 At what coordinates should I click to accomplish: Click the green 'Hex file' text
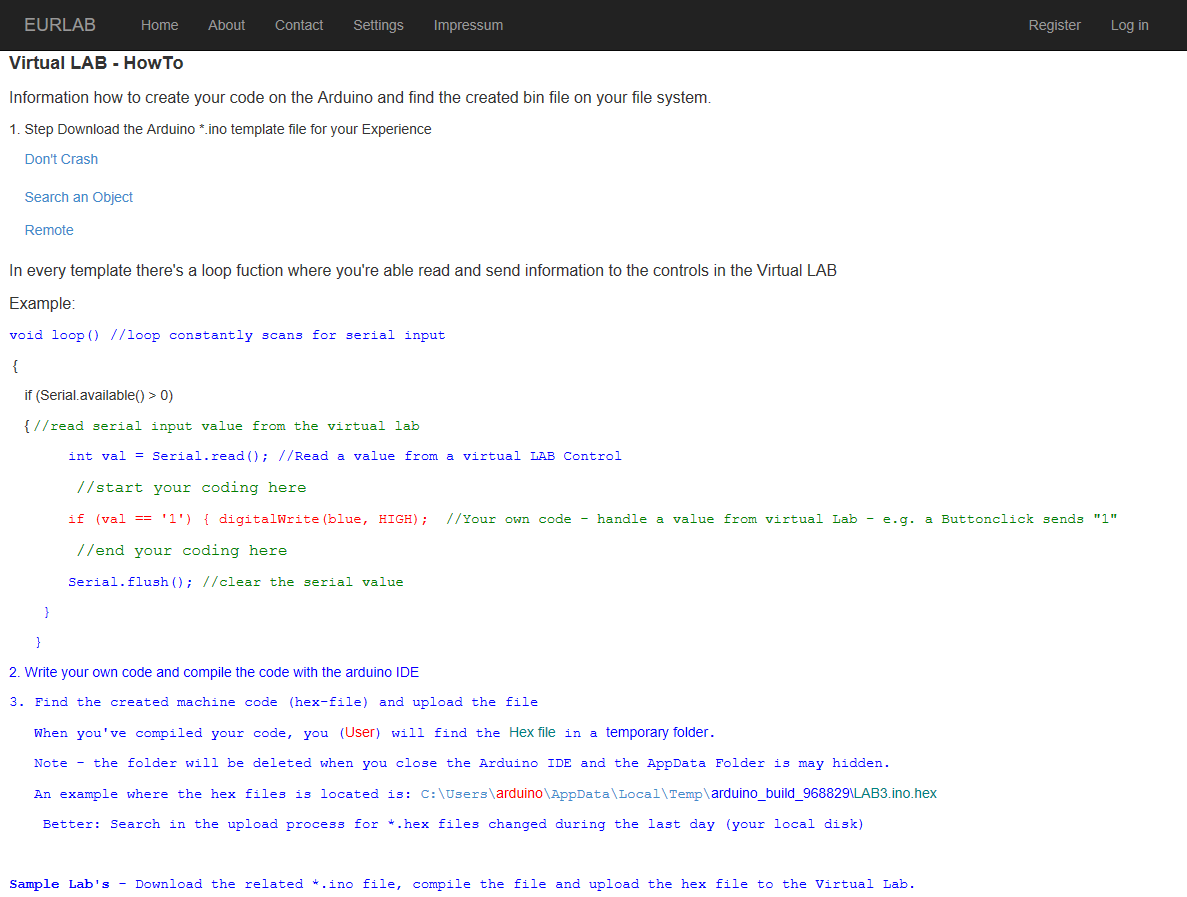[532, 732]
